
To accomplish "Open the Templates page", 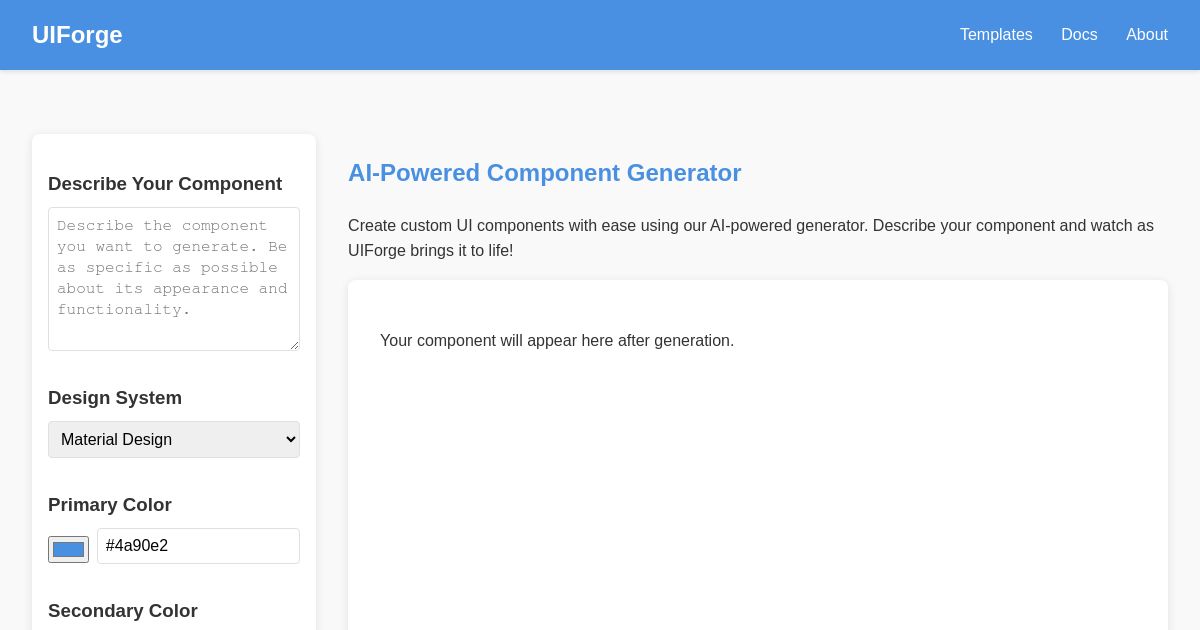I will pos(996,35).
